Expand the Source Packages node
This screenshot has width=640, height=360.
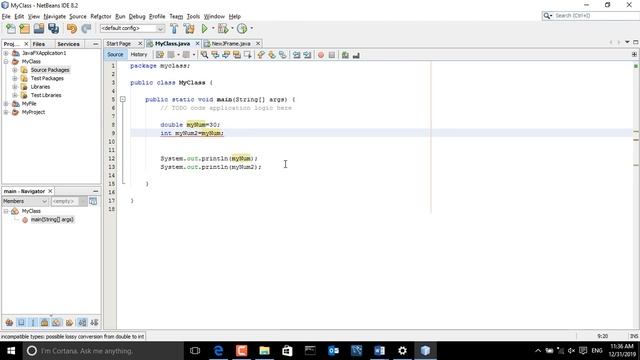pos(15,70)
